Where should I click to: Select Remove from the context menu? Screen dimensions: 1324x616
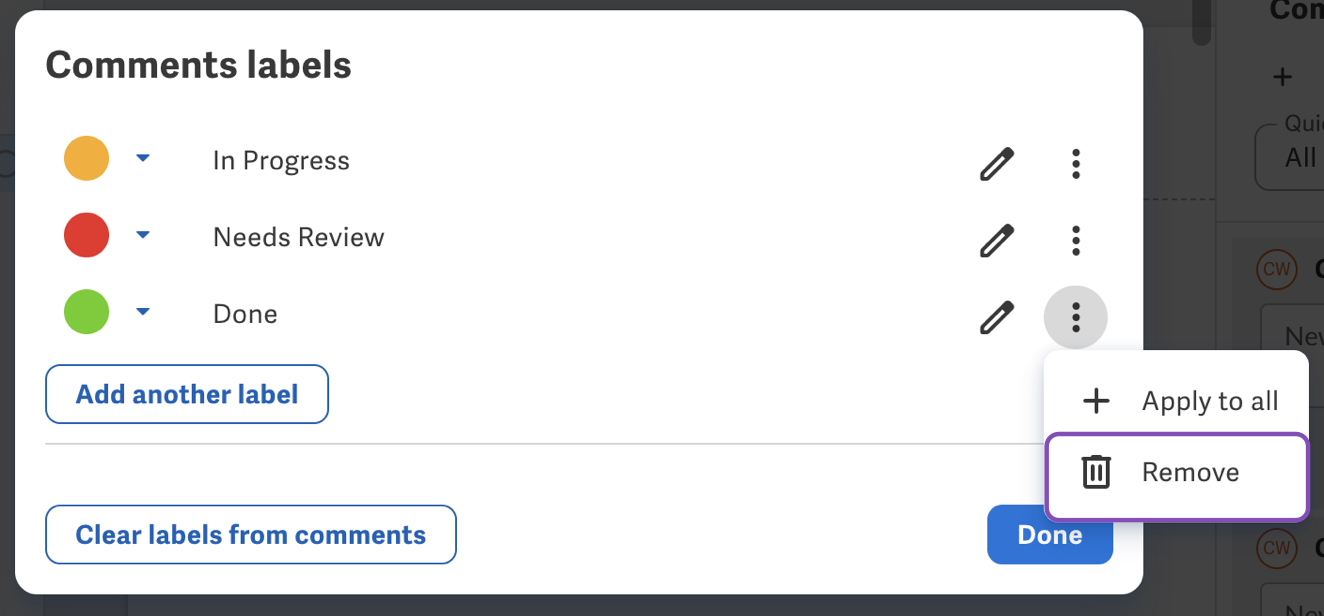[1176, 472]
